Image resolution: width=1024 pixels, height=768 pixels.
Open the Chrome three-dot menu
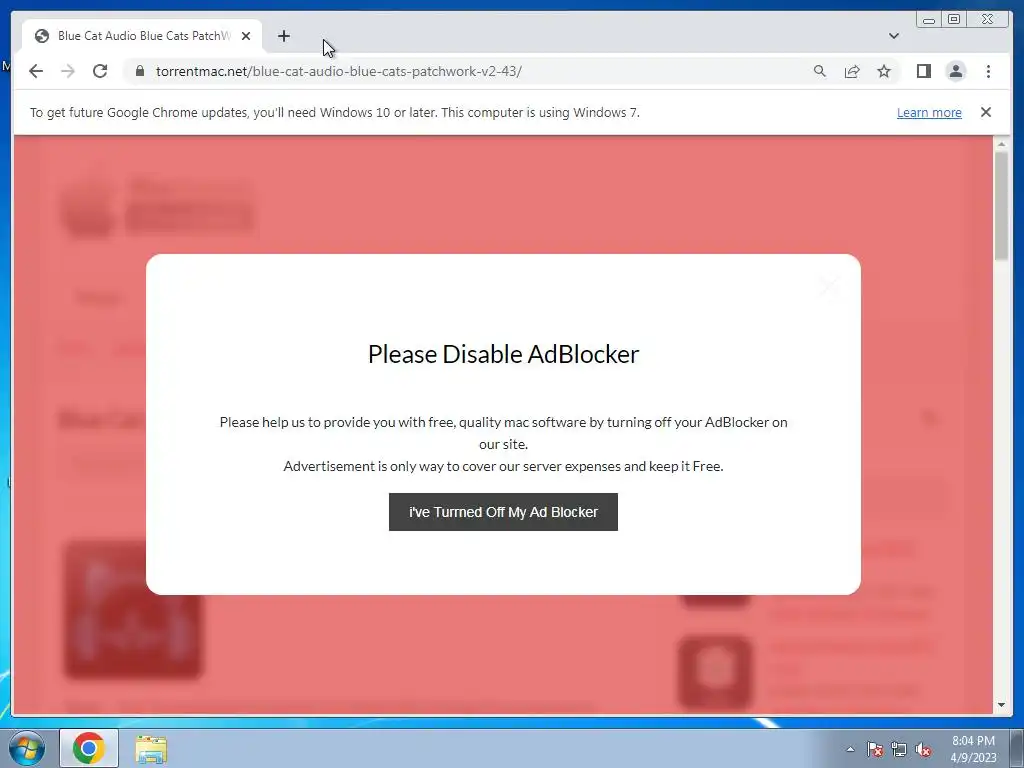988,71
